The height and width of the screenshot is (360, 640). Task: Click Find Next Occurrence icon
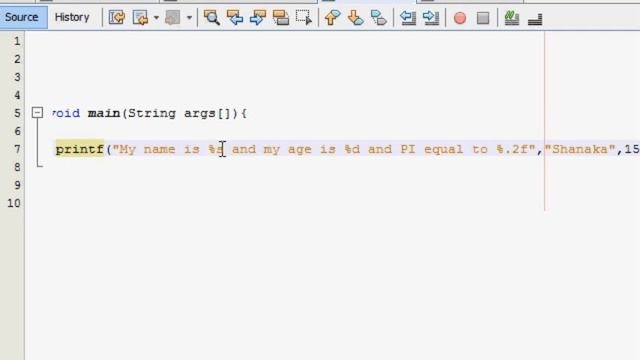(258, 18)
